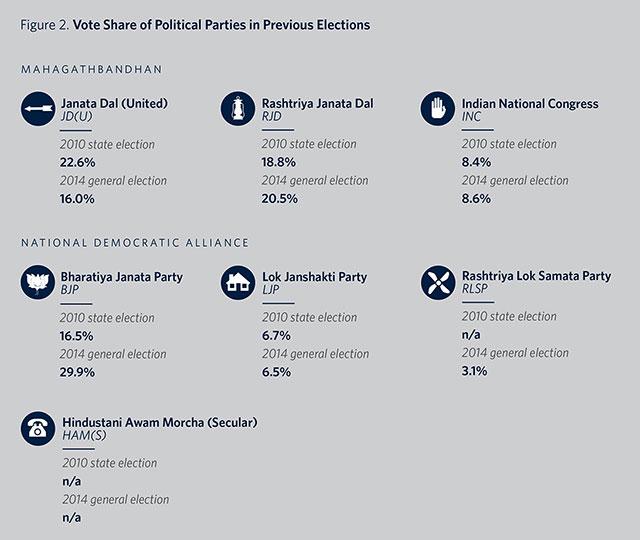This screenshot has height=540, width=640.
Task: Select the Janata Dal (United) party name
Action: tap(114, 103)
